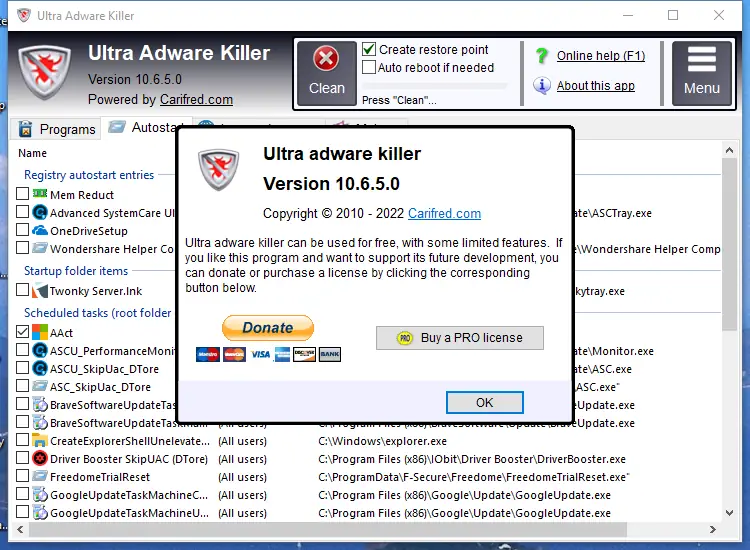Click the Programs tab icon
This screenshot has height=550, width=750.
(25, 129)
